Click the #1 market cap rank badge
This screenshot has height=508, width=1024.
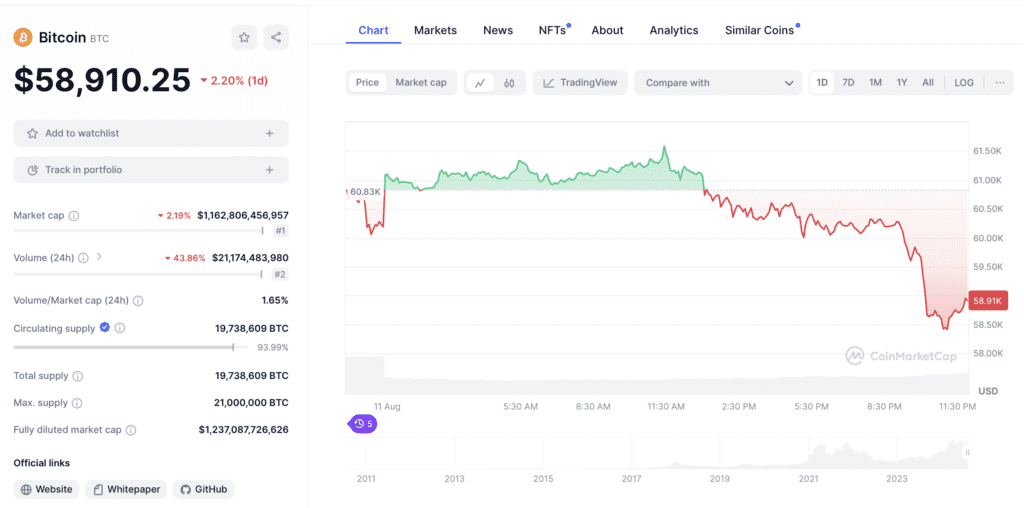coord(280,230)
